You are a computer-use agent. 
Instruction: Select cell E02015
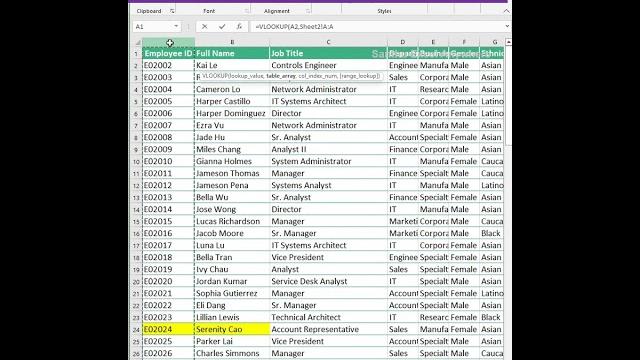pos(168,221)
